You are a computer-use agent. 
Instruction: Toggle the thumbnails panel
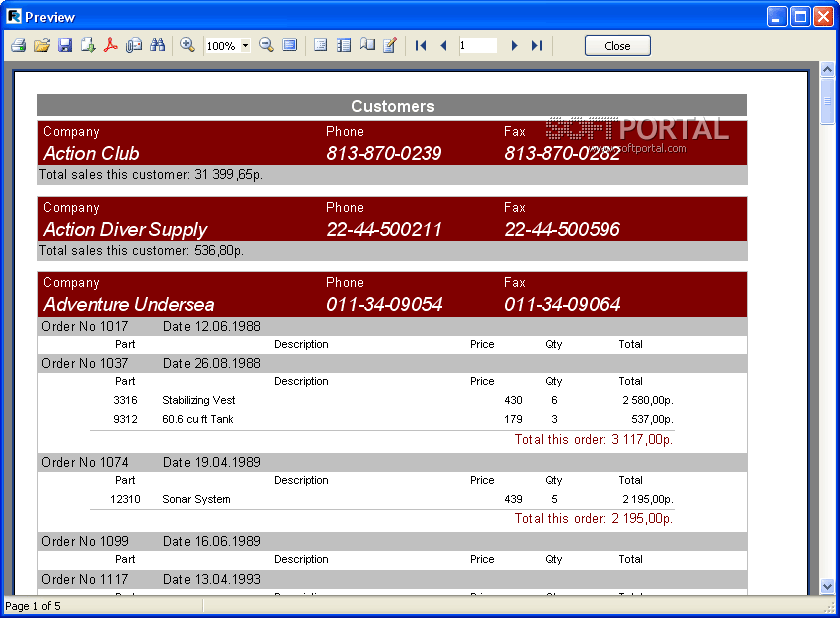coord(344,46)
